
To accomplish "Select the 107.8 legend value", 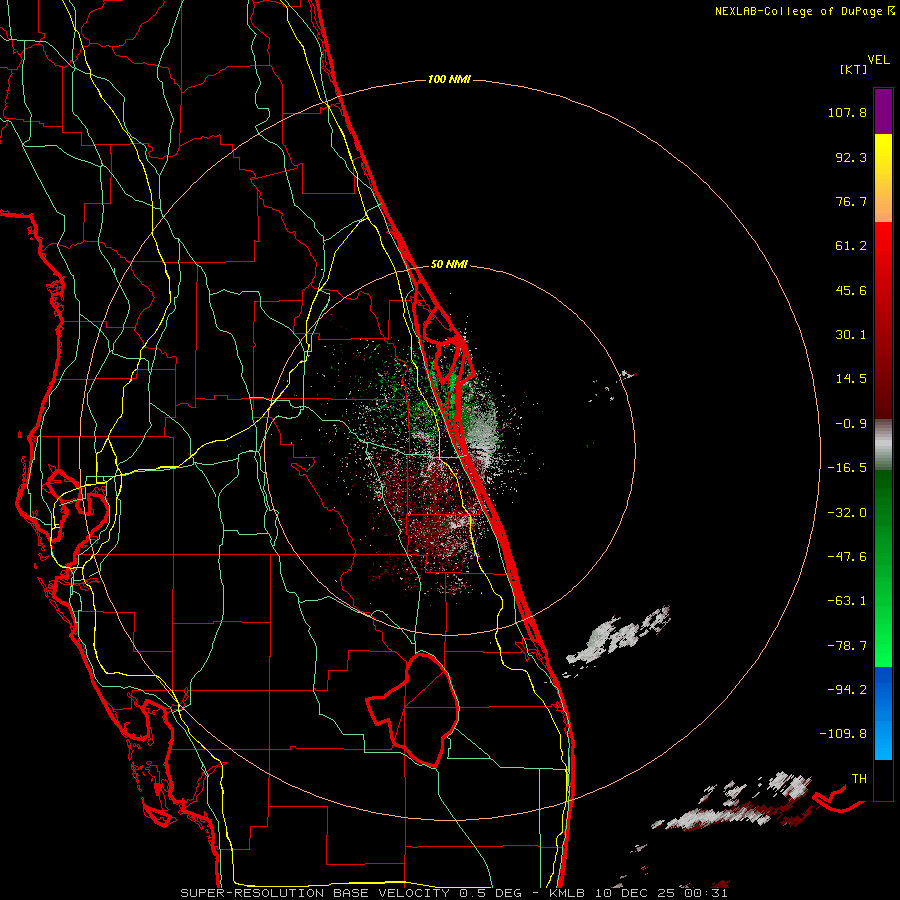I will pos(847,112).
